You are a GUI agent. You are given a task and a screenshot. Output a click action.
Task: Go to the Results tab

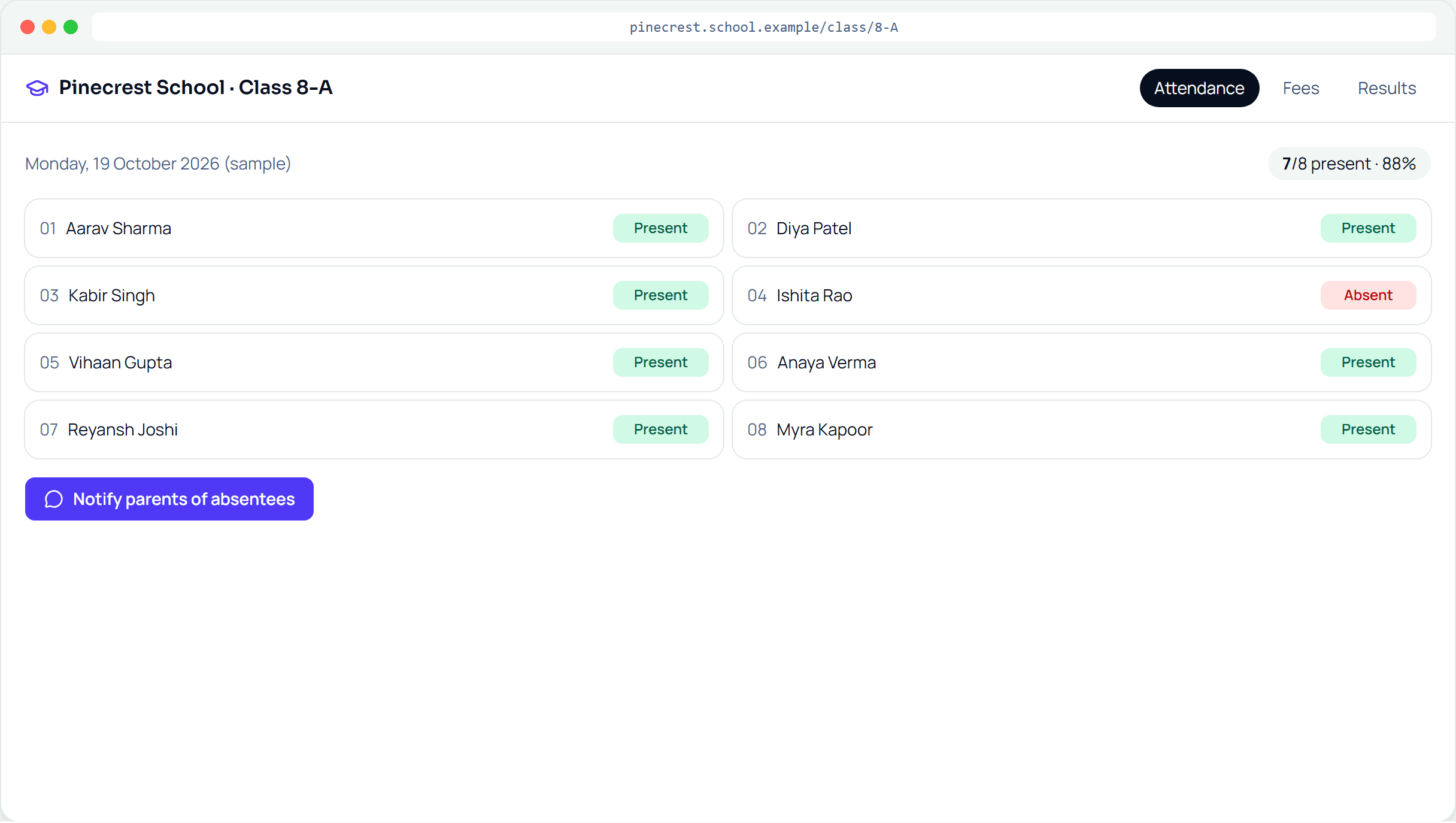click(1387, 88)
